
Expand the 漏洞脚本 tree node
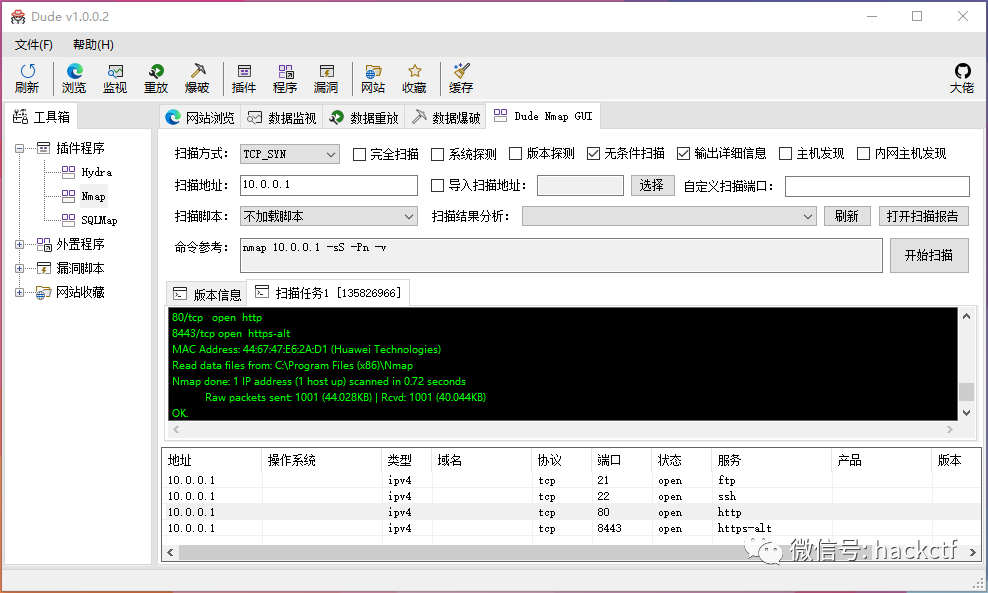pyautogui.click(x=20, y=268)
